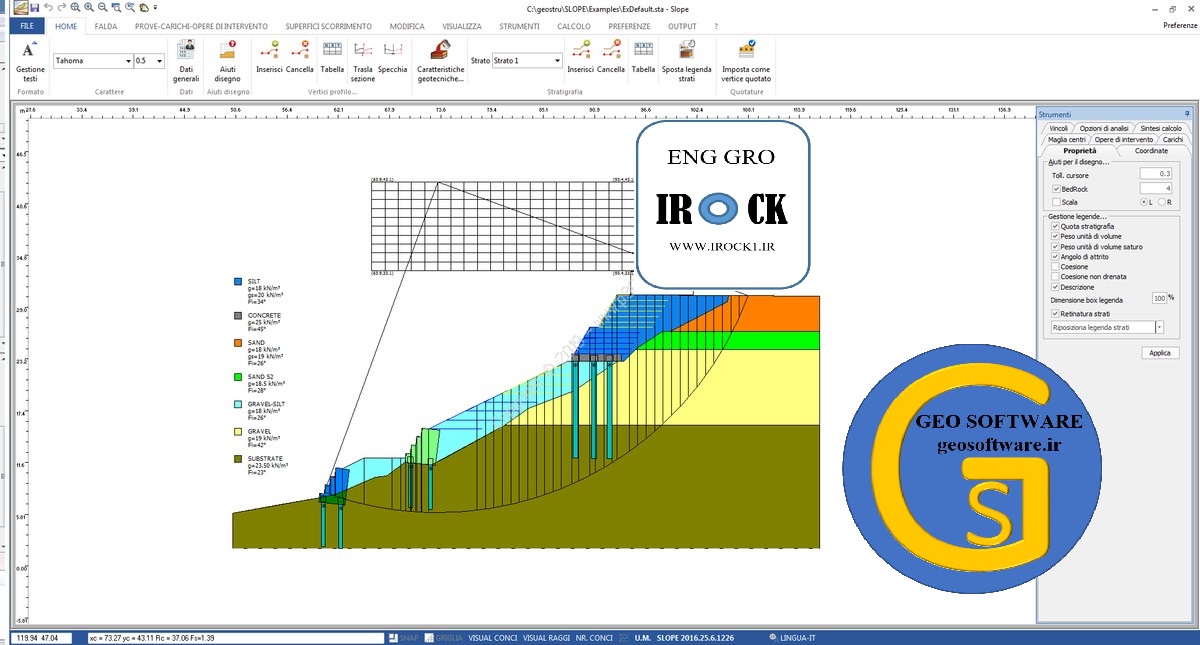The width and height of the screenshot is (1200, 645).
Task: Click Sposta legenda strati icon
Action: [686, 59]
